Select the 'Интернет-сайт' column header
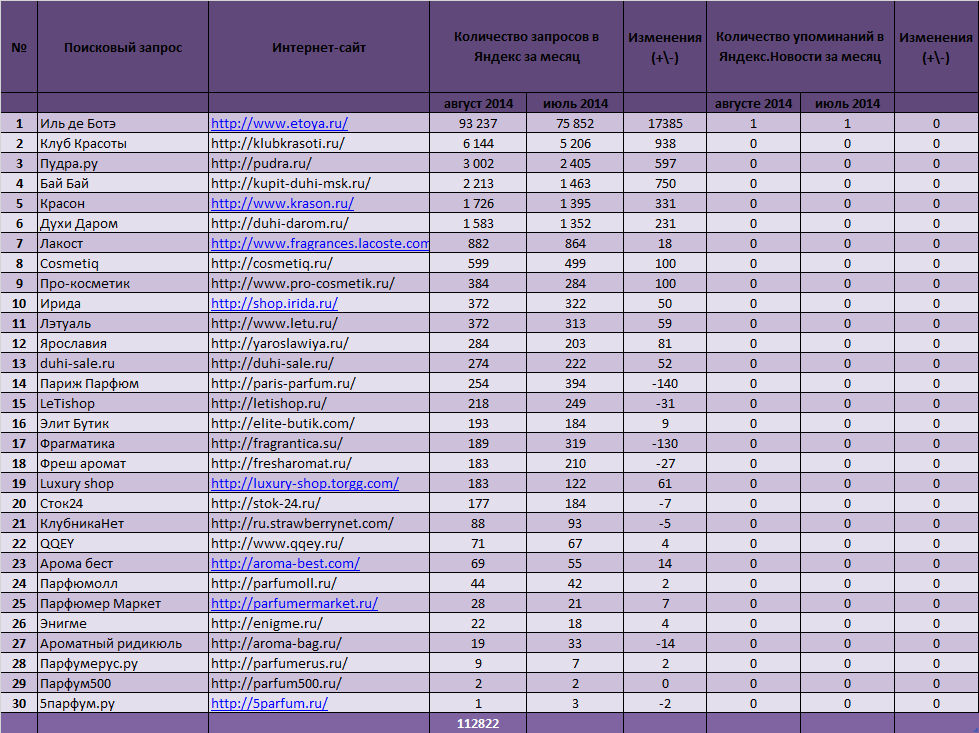Image resolution: width=979 pixels, height=733 pixels. pyautogui.click(x=319, y=47)
